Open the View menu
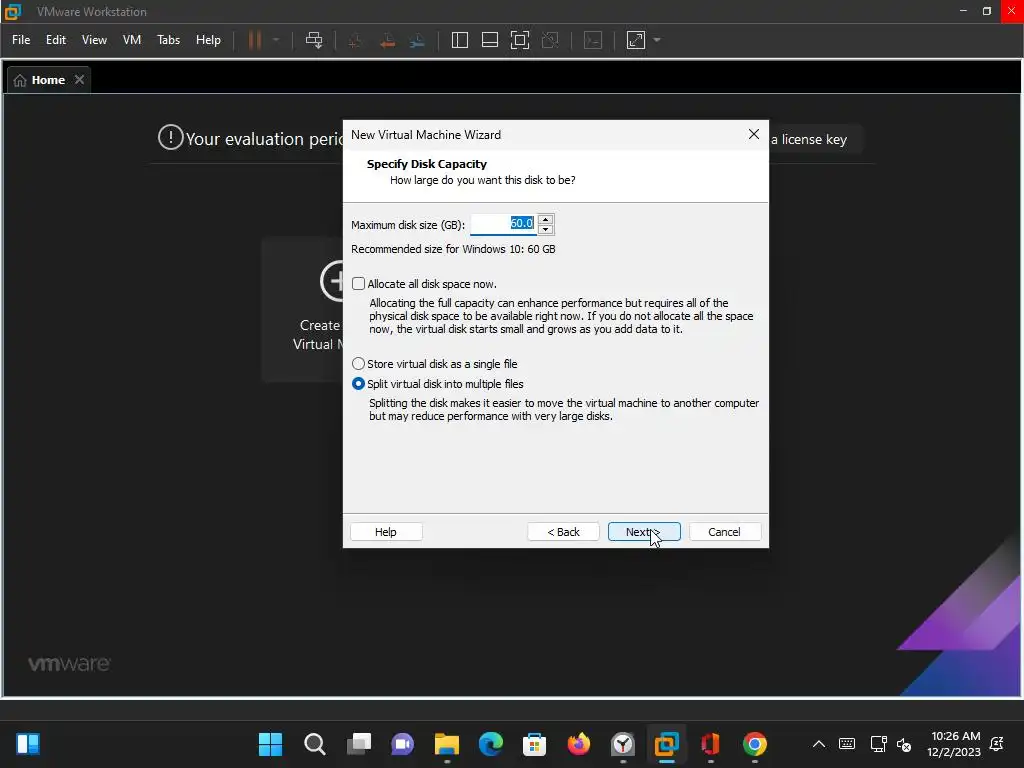The width and height of the screenshot is (1024, 768). tap(94, 40)
